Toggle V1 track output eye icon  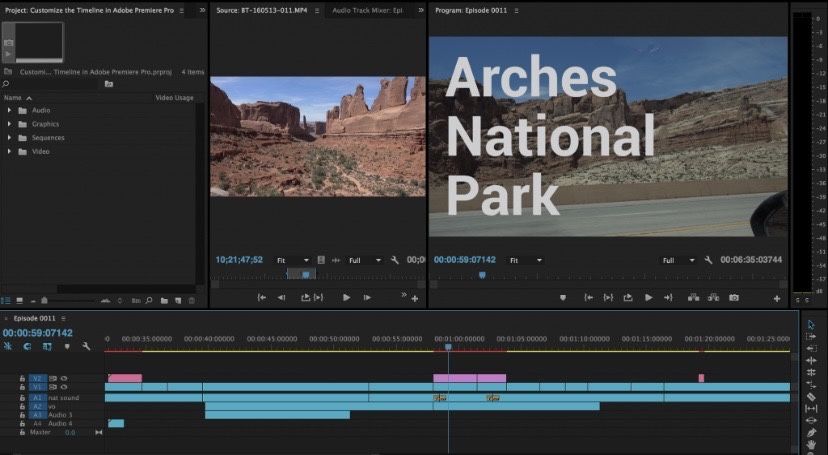pyautogui.click(x=64, y=388)
